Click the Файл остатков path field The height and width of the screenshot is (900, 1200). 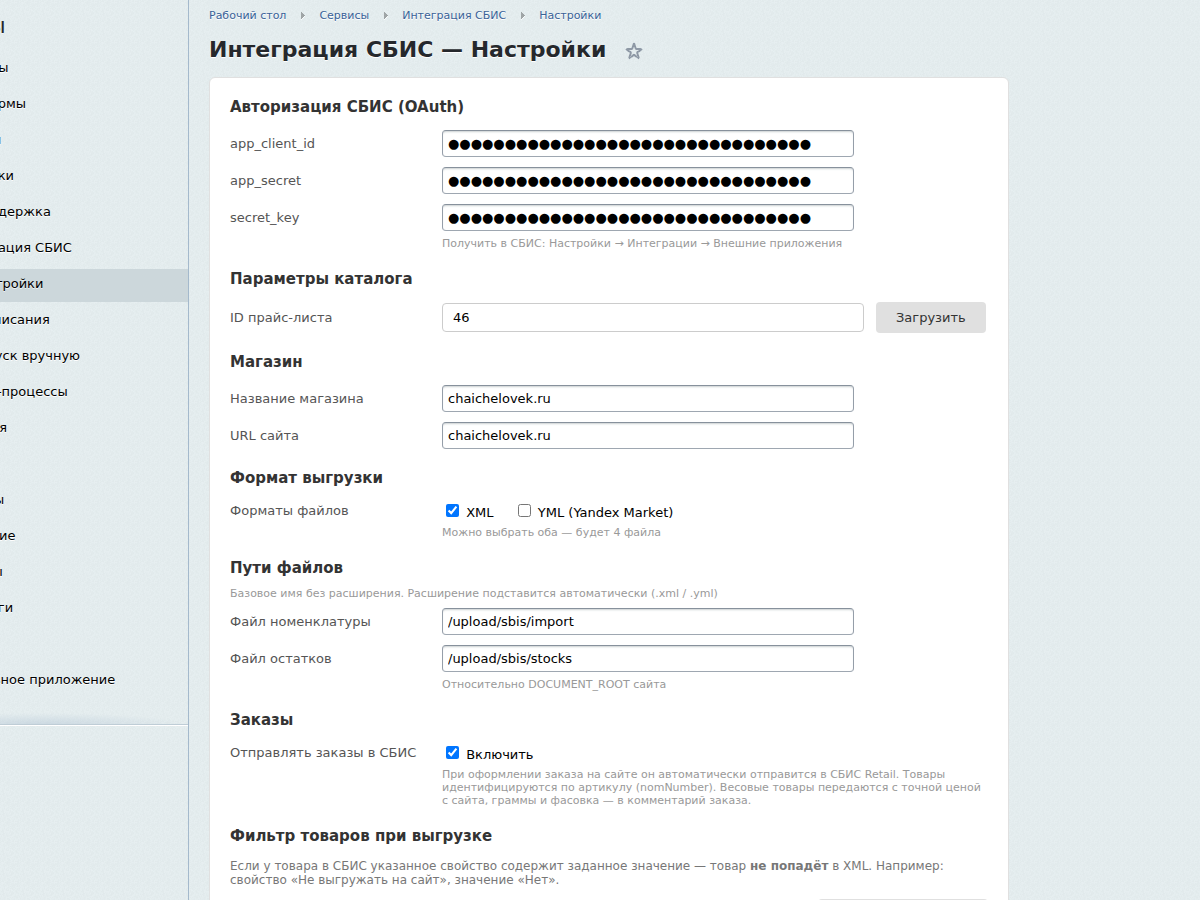click(x=648, y=658)
